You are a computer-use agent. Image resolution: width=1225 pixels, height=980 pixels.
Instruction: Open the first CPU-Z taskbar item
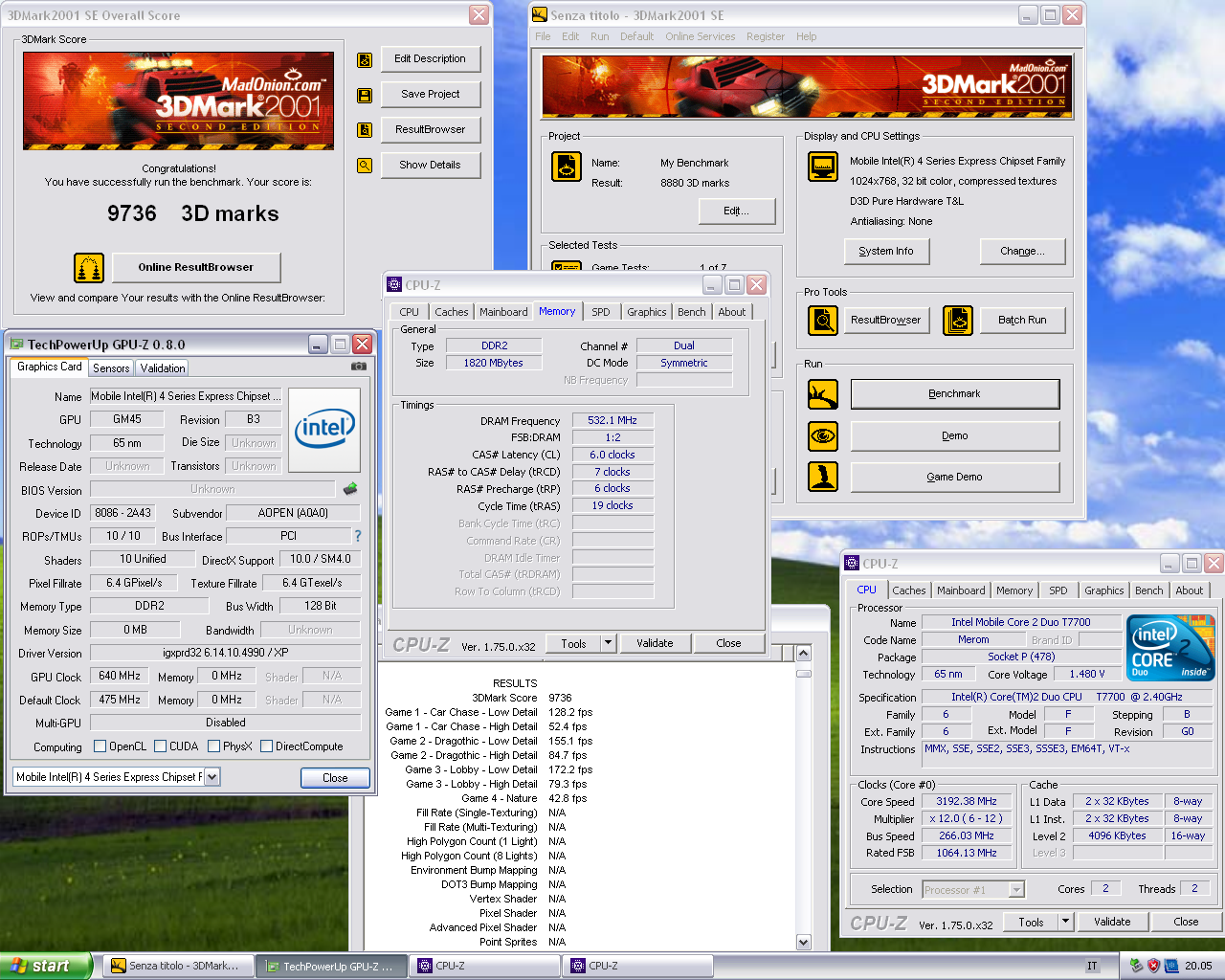coord(483,967)
